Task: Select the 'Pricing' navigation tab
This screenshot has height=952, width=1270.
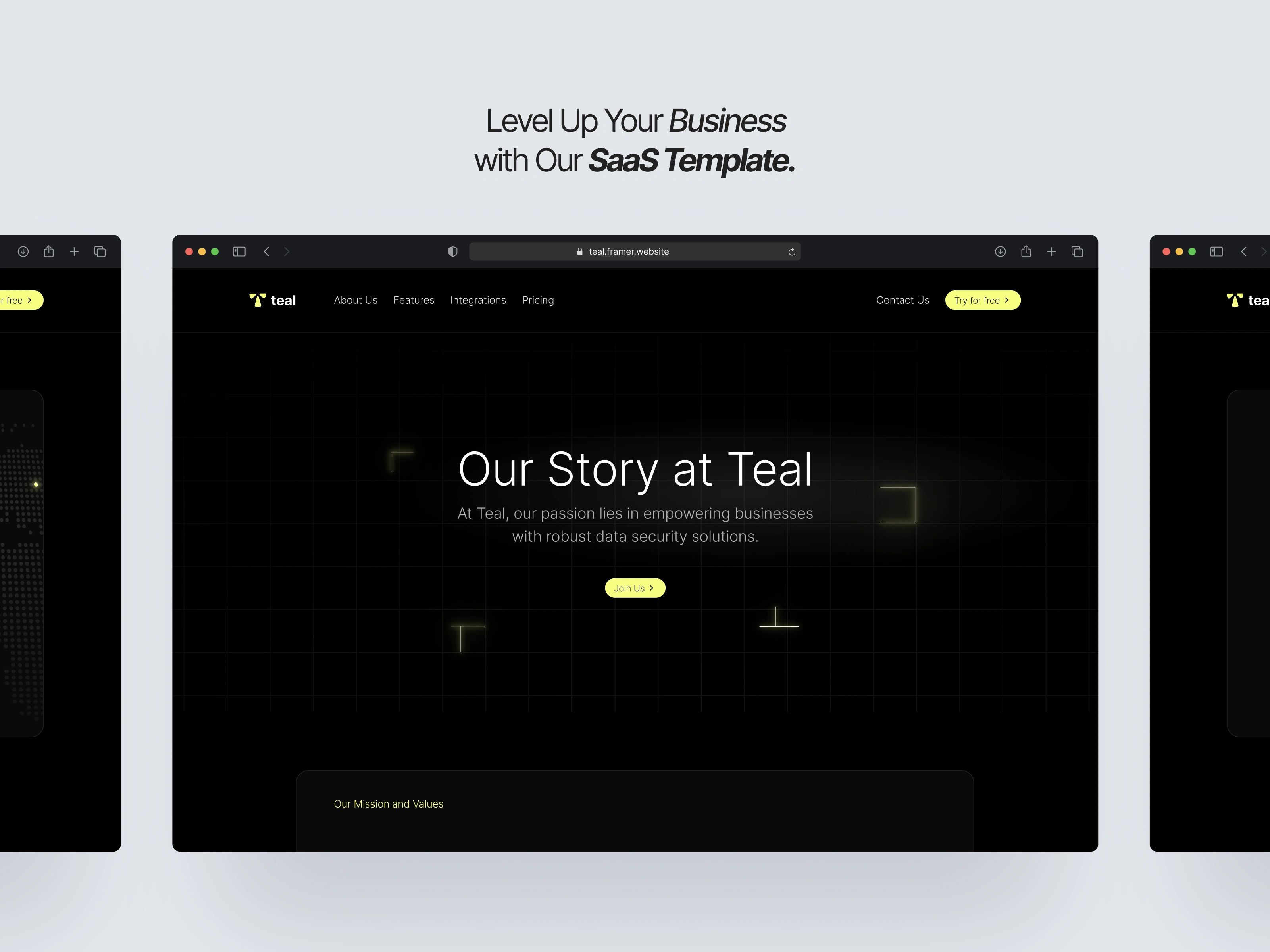Action: click(539, 300)
